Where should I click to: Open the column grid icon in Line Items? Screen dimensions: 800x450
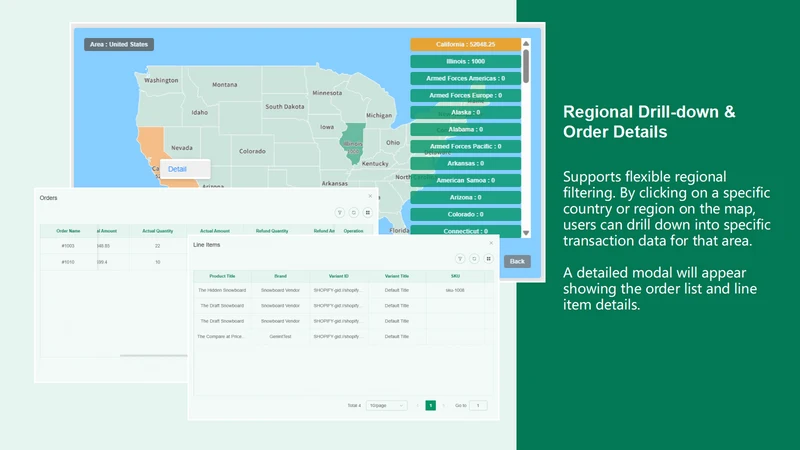488,259
